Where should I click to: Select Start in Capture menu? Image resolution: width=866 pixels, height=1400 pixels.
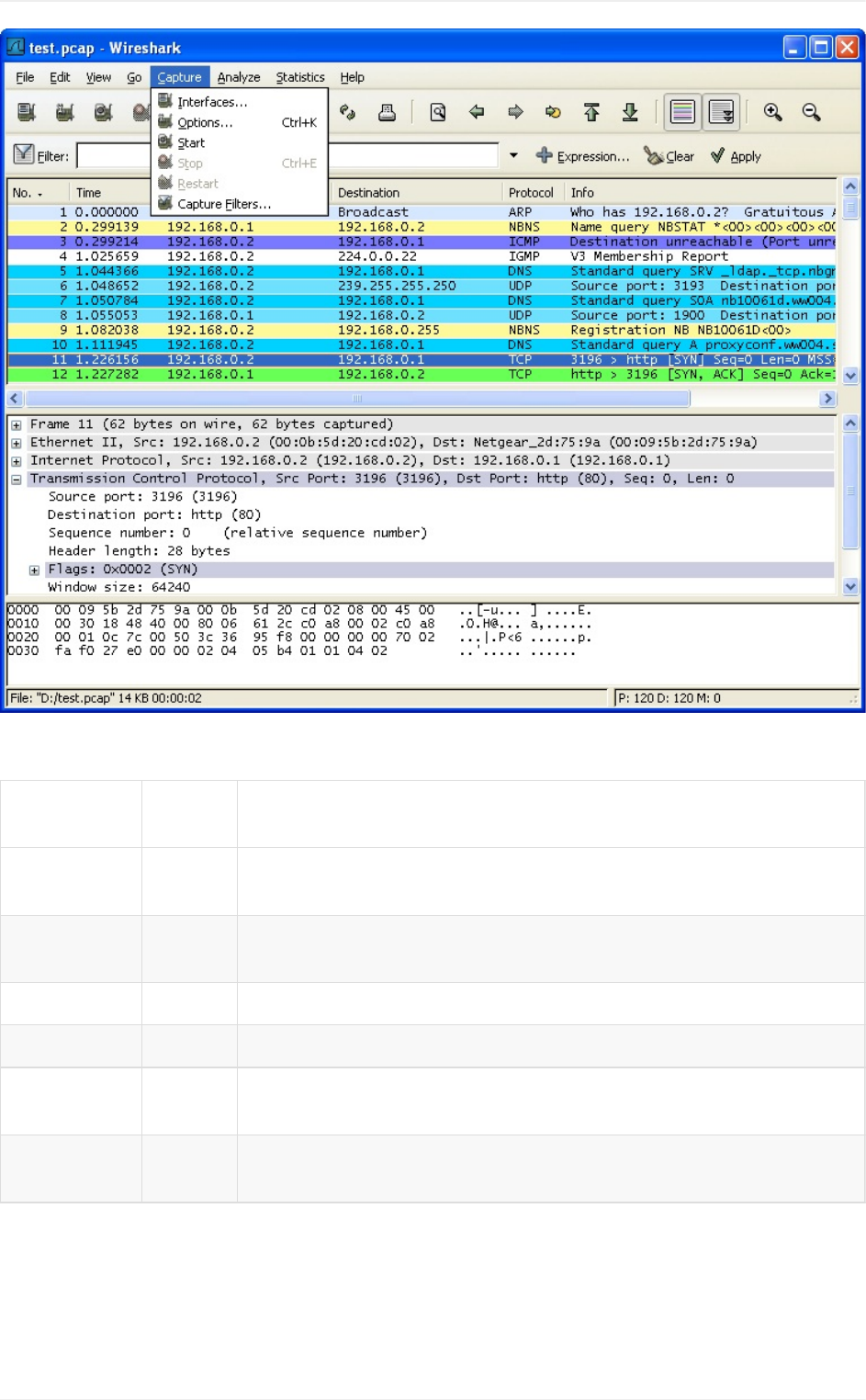click(x=240, y=142)
